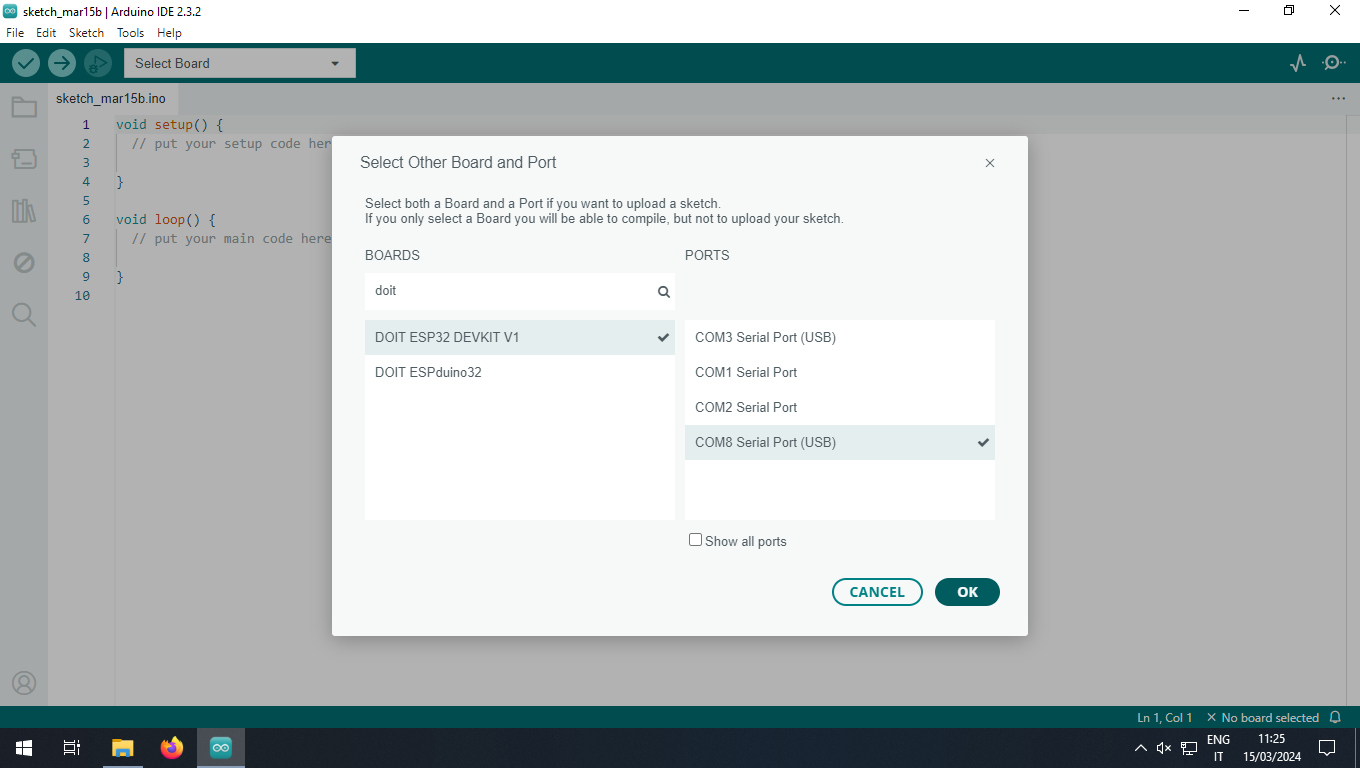Image resolution: width=1360 pixels, height=768 pixels.
Task: Show hidden system tray icons
Action: click(1141, 748)
